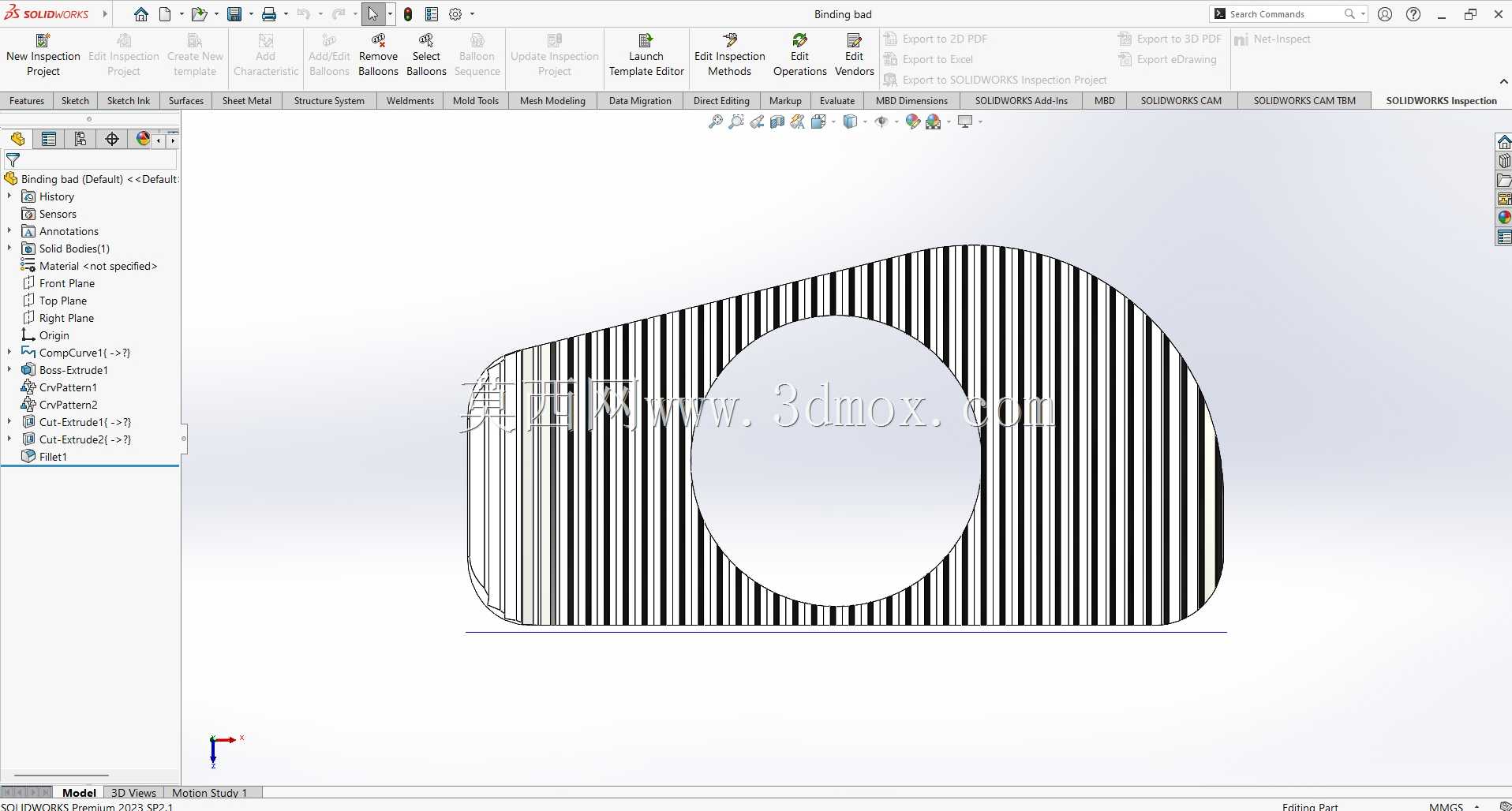Click the Rebuild traffic light icon

[408, 14]
